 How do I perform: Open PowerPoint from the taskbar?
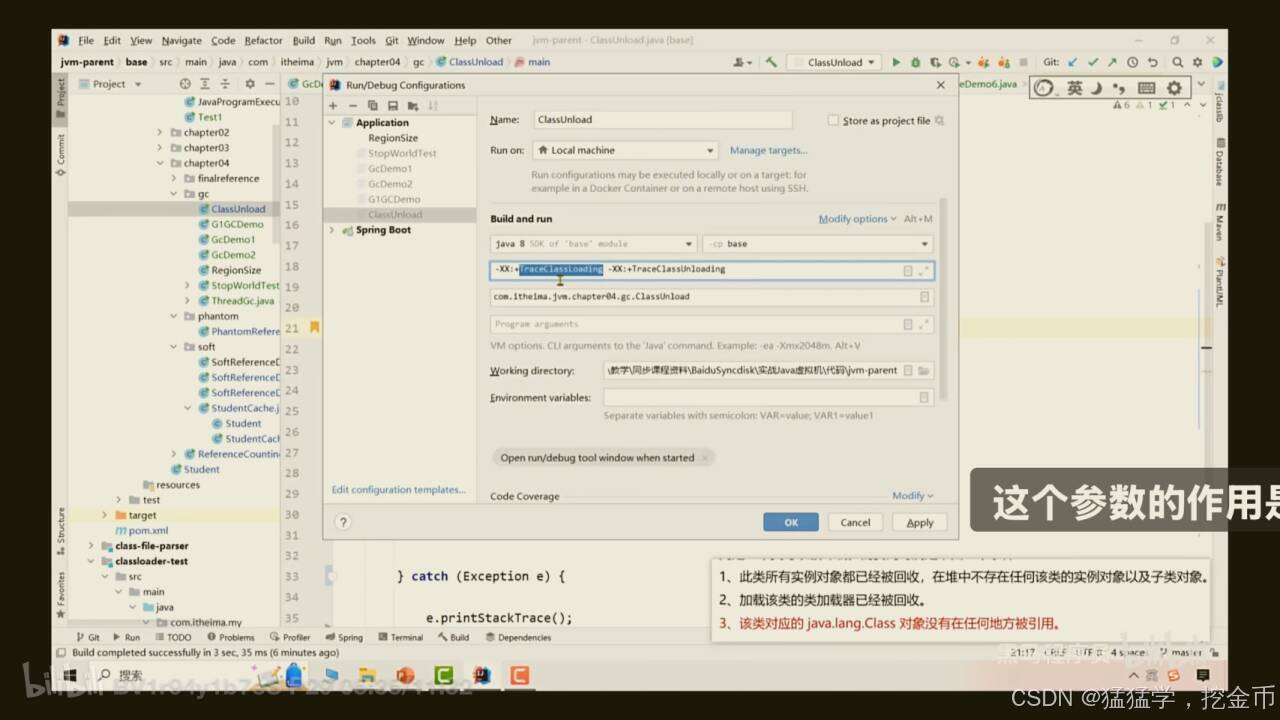(x=405, y=676)
